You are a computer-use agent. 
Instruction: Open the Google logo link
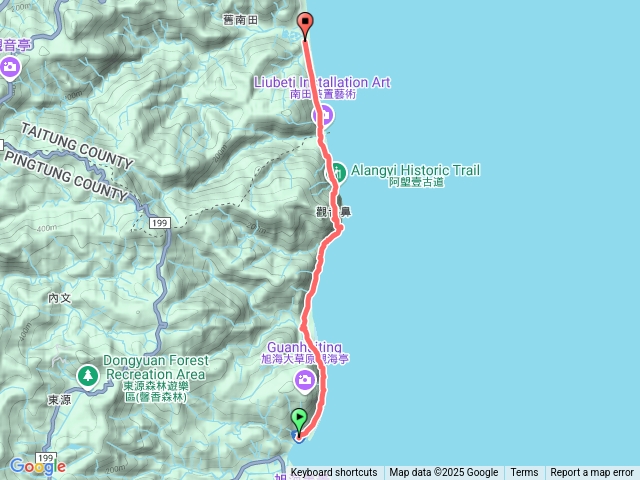click(38, 466)
